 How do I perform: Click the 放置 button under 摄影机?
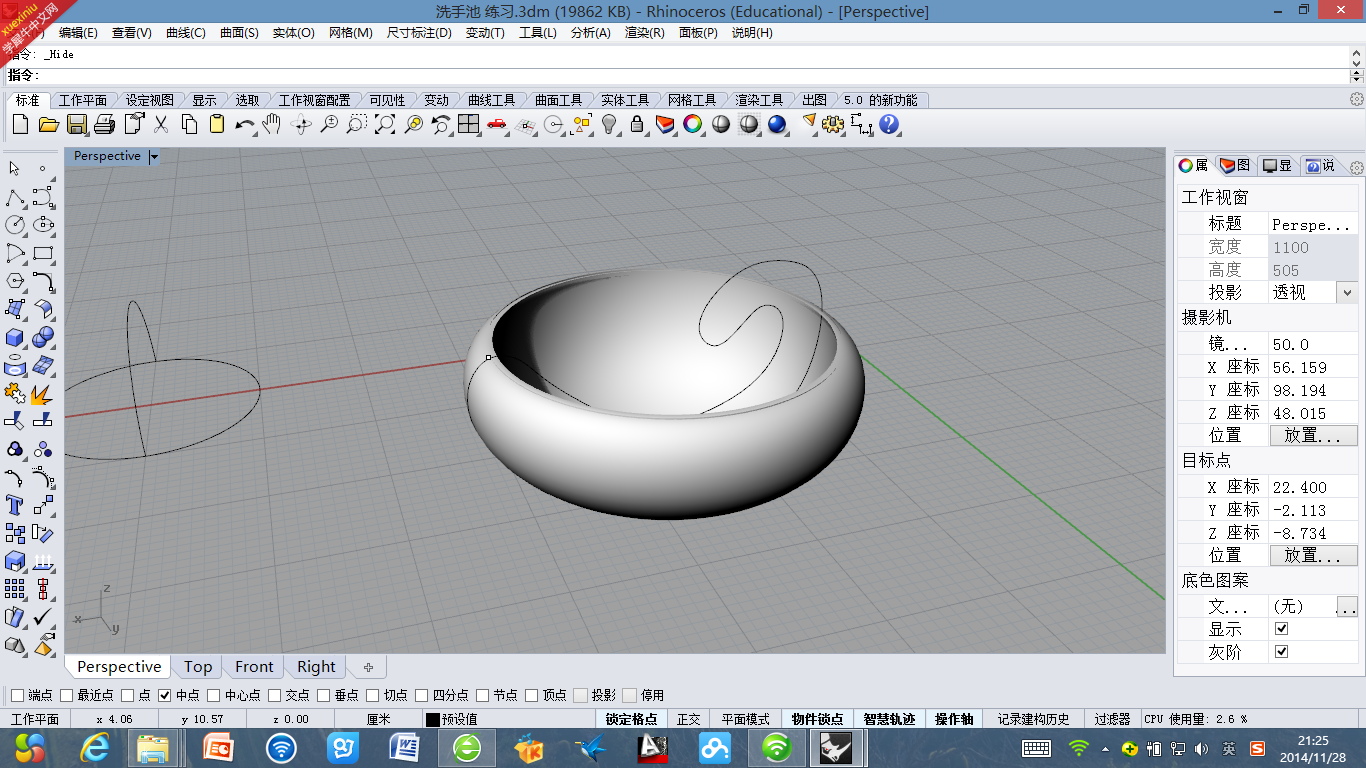1314,435
